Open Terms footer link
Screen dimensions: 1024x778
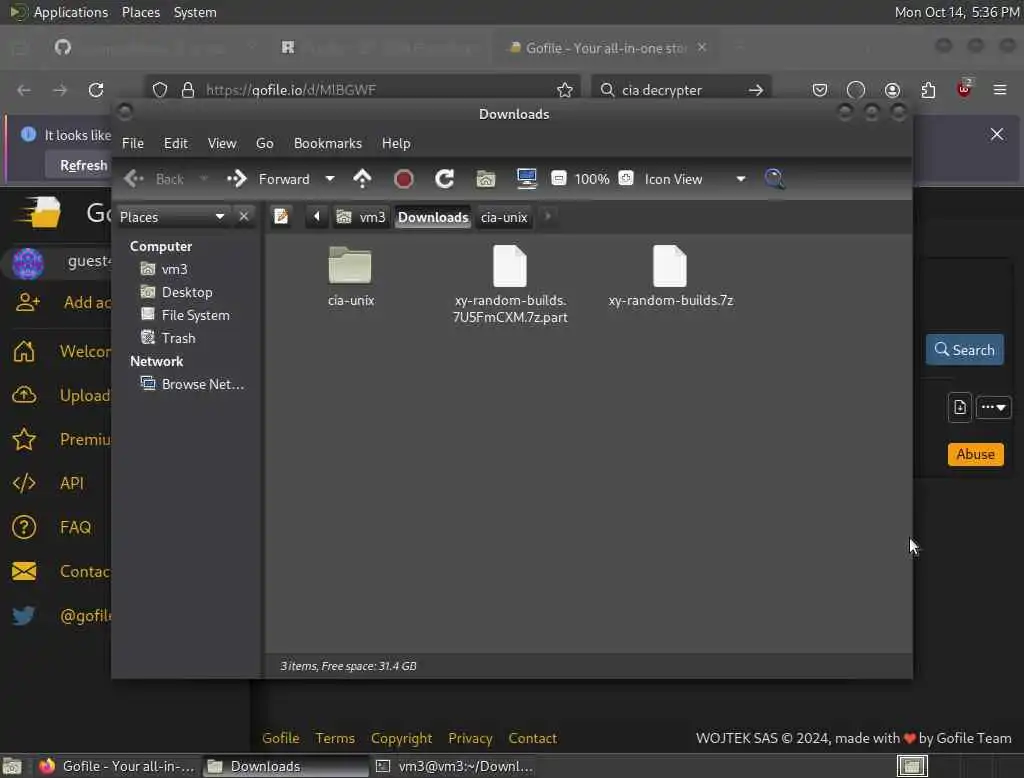[335, 738]
